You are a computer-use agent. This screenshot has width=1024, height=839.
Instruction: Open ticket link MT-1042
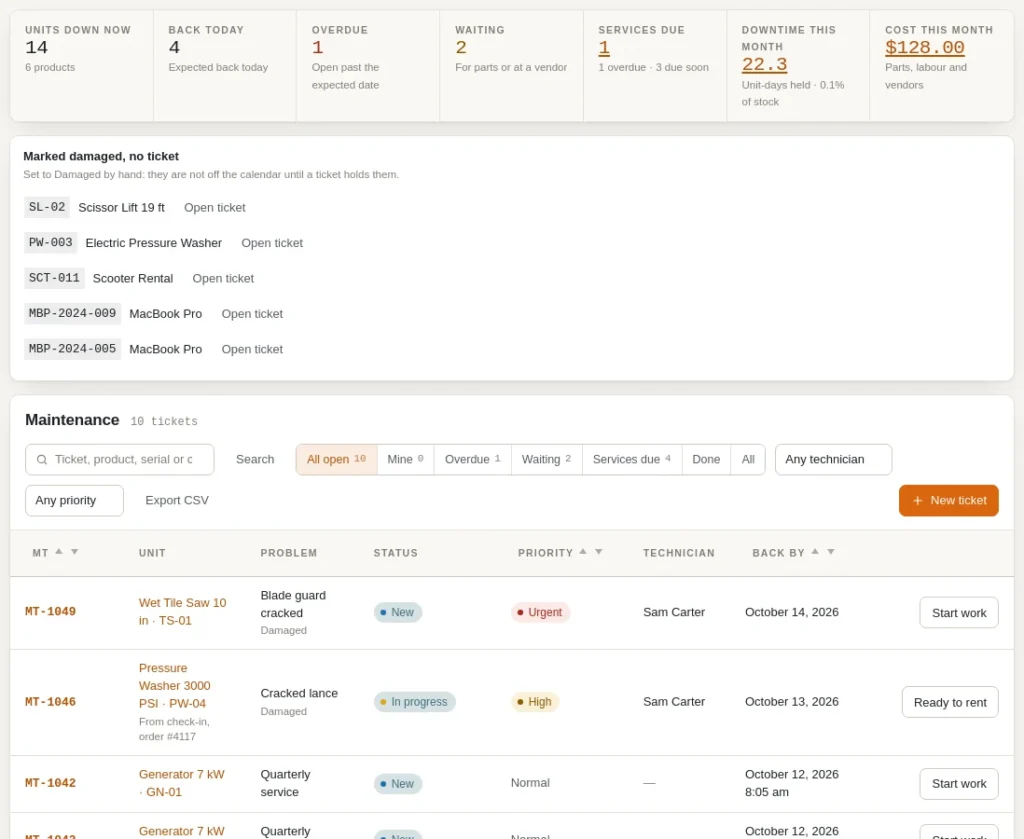[50, 783]
